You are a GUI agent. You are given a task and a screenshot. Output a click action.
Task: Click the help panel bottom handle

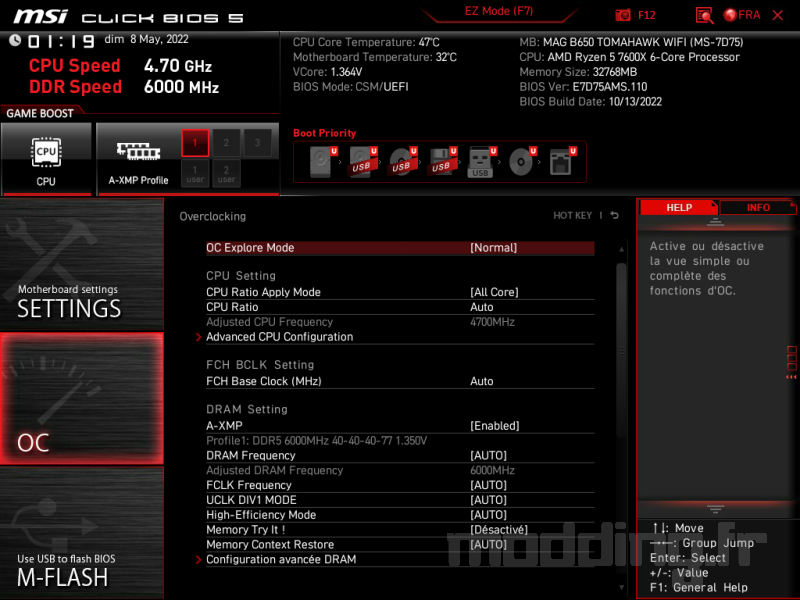pos(715,509)
